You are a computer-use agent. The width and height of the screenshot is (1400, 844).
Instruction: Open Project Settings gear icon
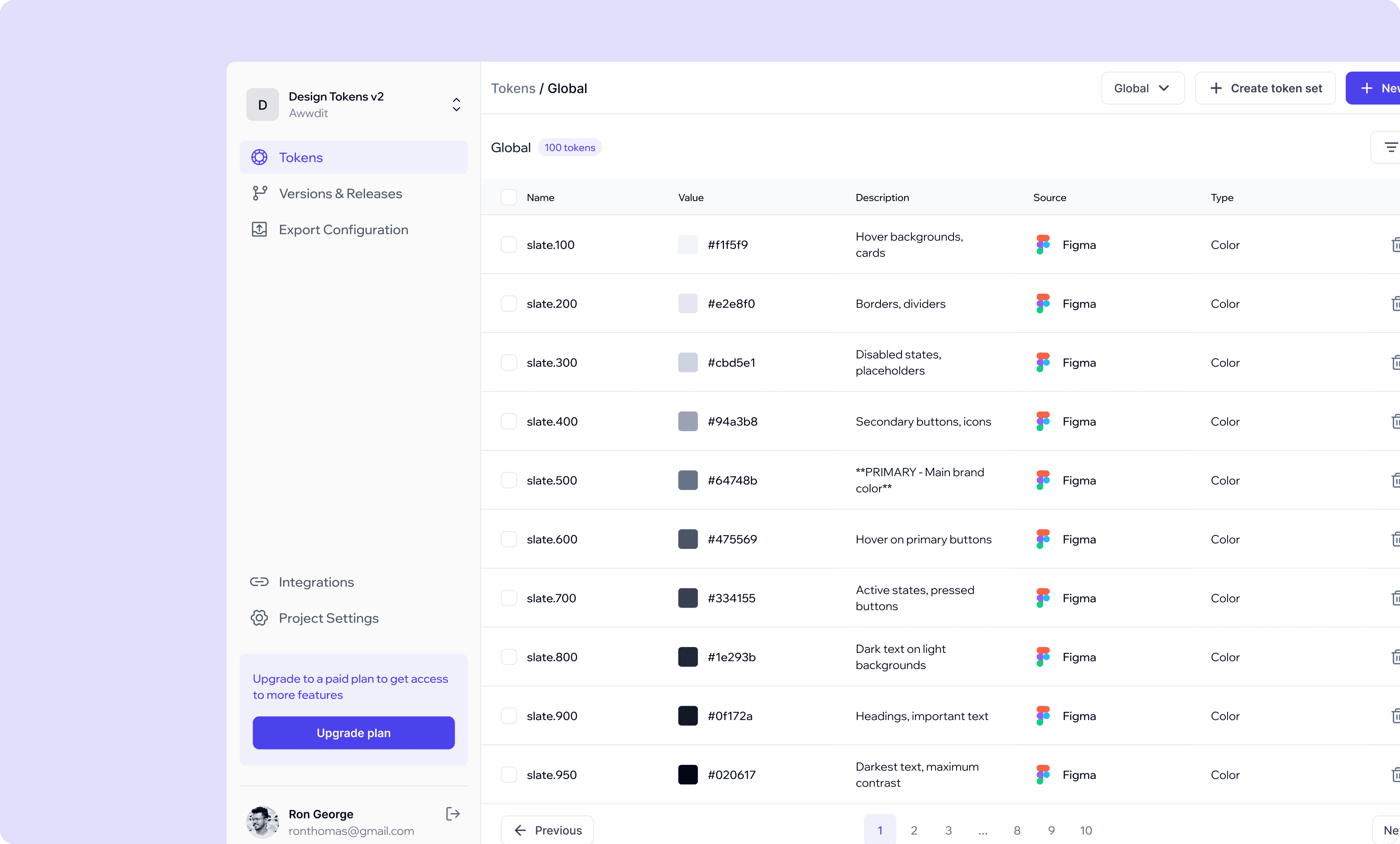260,618
